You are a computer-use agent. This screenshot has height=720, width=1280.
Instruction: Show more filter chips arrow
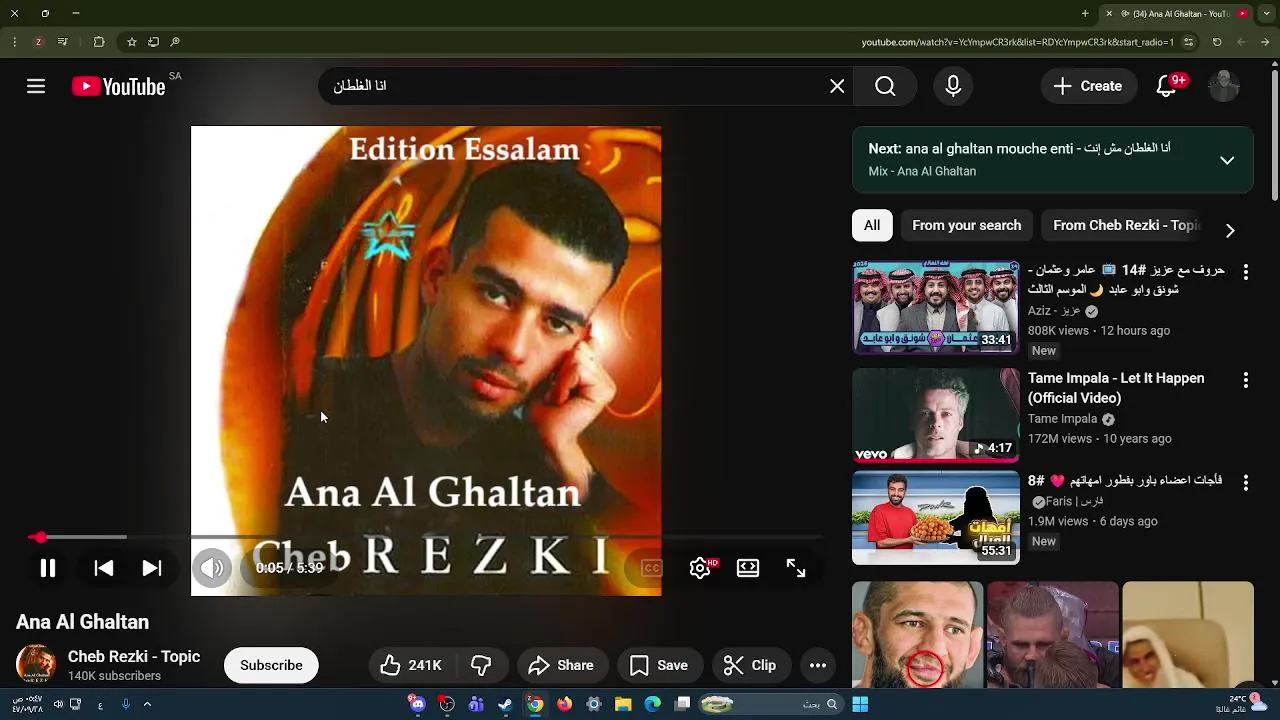click(x=1230, y=230)
